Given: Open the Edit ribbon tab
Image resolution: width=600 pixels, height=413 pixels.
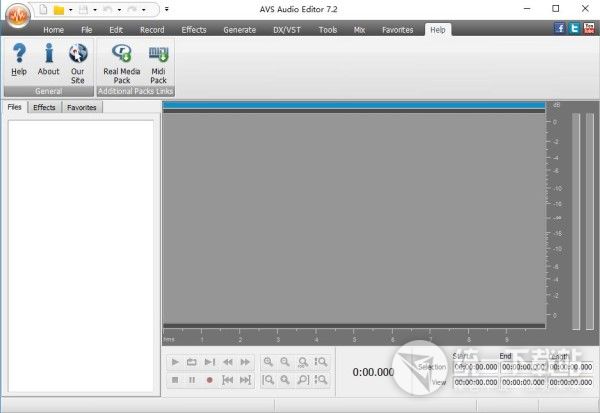Looking at the screenshot, I should [x=116, y=29].
